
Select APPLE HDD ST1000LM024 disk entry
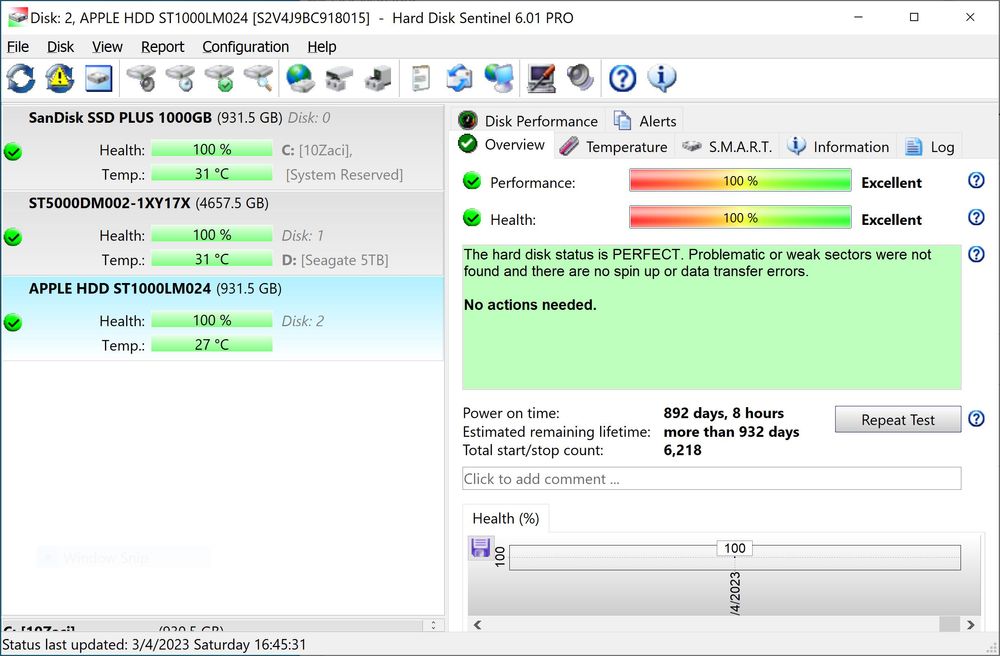coord(223,318)
